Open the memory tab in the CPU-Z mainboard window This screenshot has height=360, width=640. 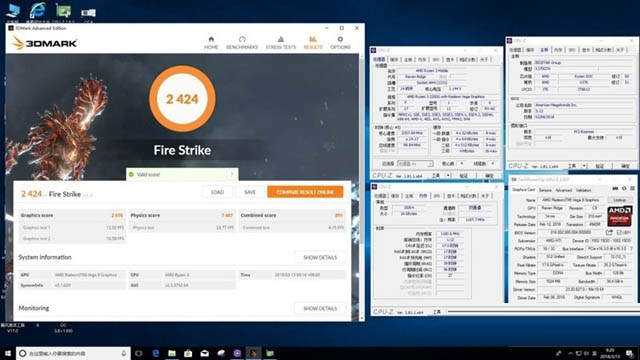[558, 50]
